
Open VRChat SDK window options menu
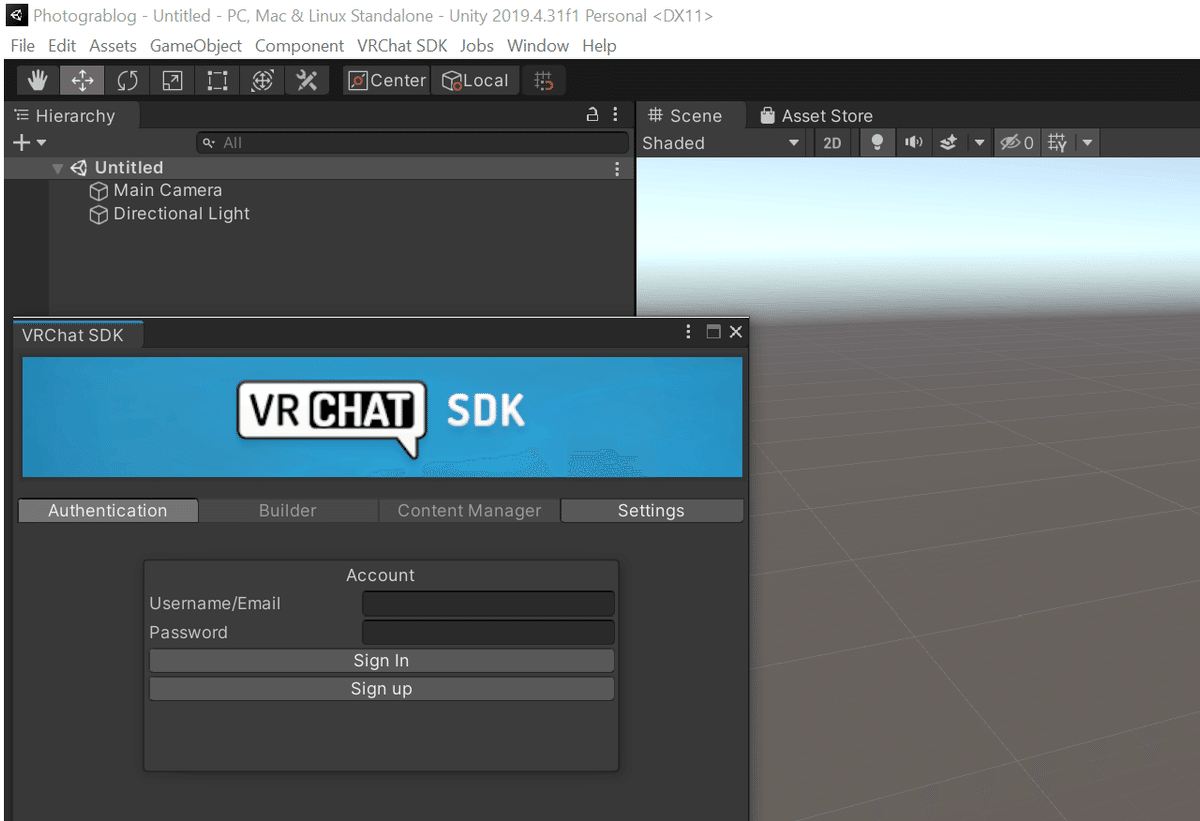[x=688, y=332]
